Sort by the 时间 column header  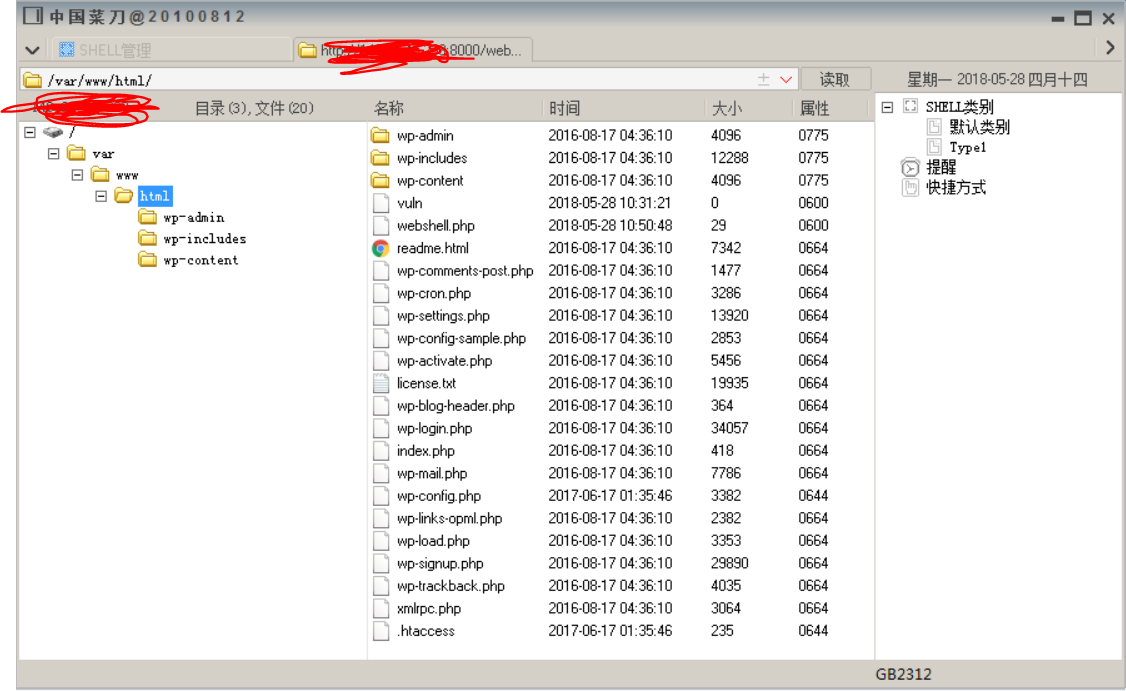pos(564,108)
